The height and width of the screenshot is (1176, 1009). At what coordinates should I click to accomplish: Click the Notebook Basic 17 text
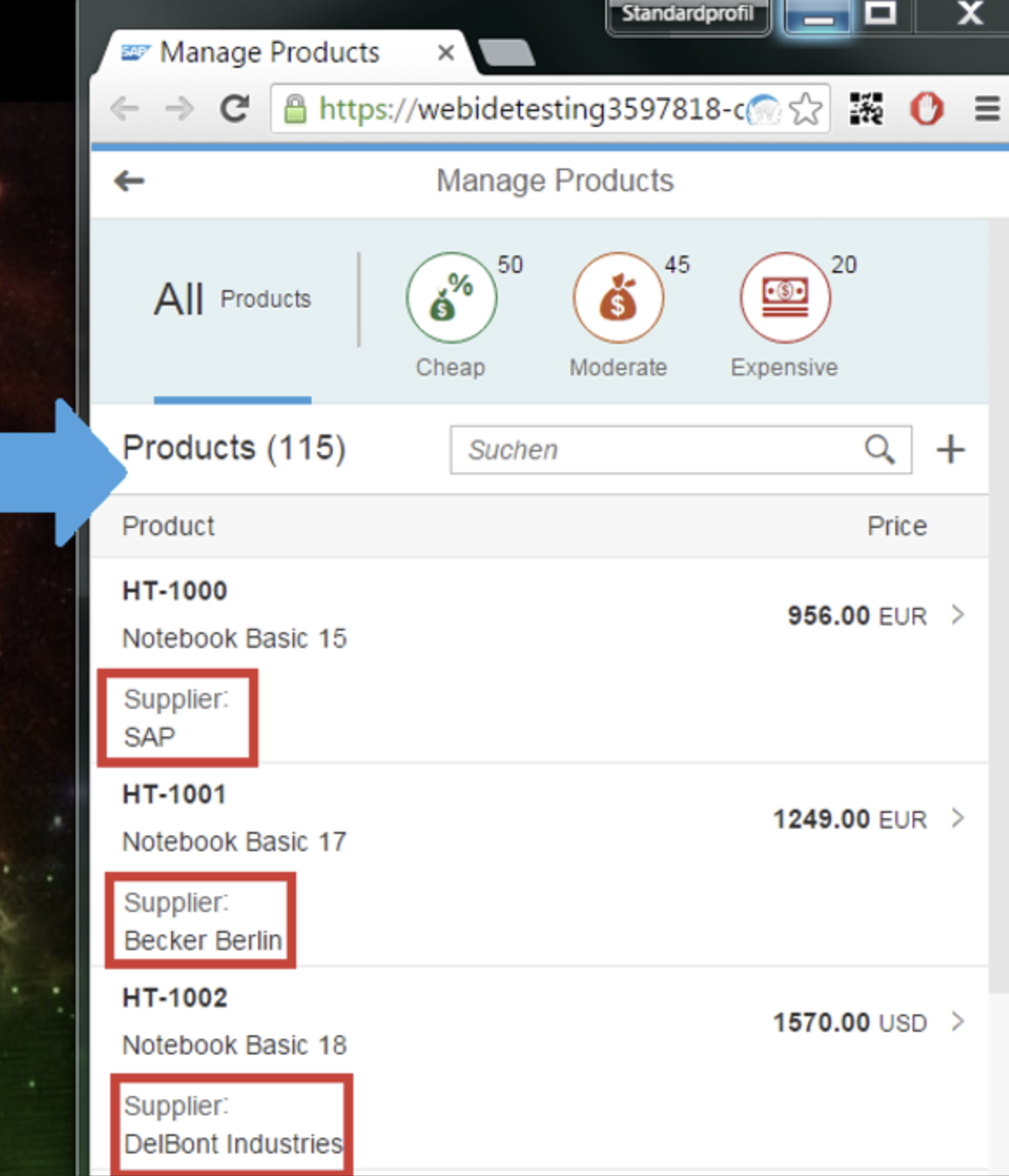234,842
